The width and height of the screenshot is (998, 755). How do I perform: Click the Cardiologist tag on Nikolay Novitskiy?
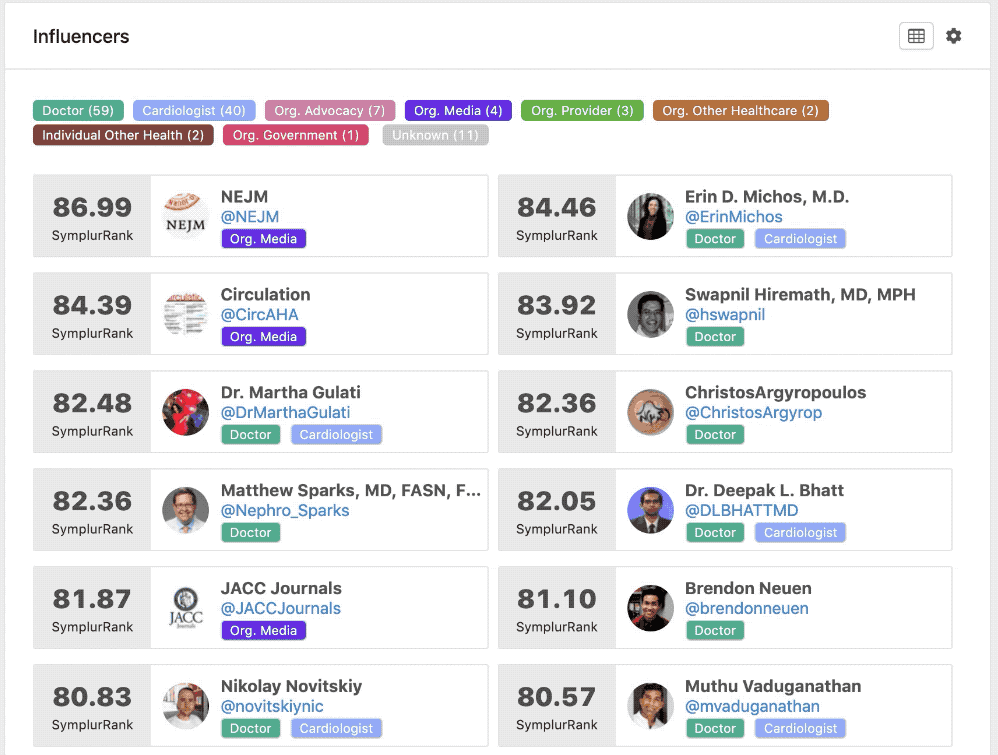pos(337,728)
